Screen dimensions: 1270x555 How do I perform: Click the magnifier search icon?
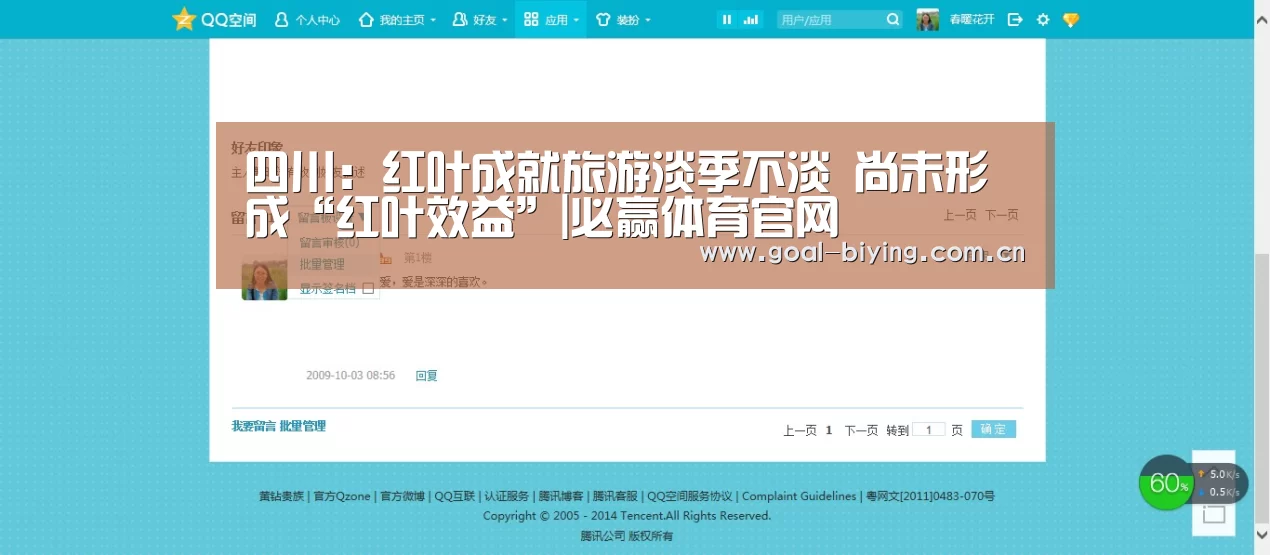pyautogui.click(x=893, y=19)
